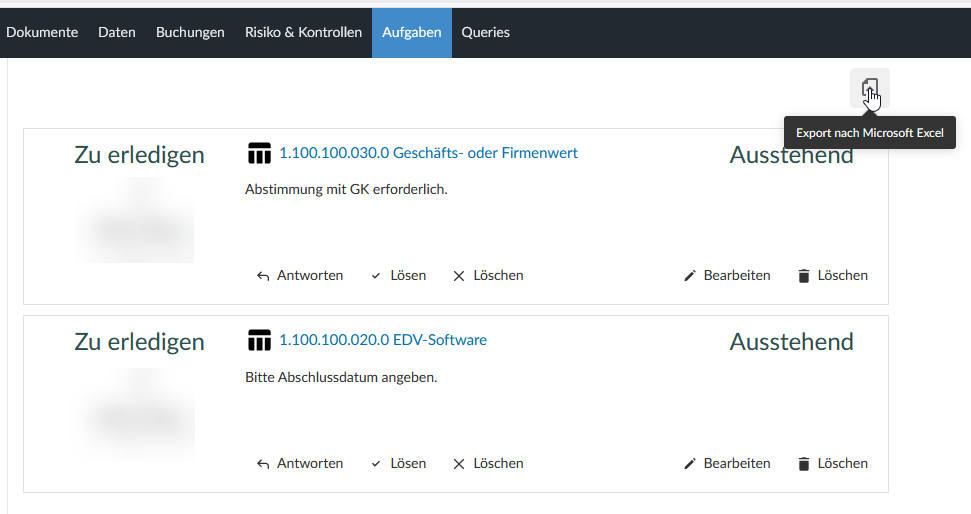
Task: Go to the Queries tab
Action: point(486,33)
